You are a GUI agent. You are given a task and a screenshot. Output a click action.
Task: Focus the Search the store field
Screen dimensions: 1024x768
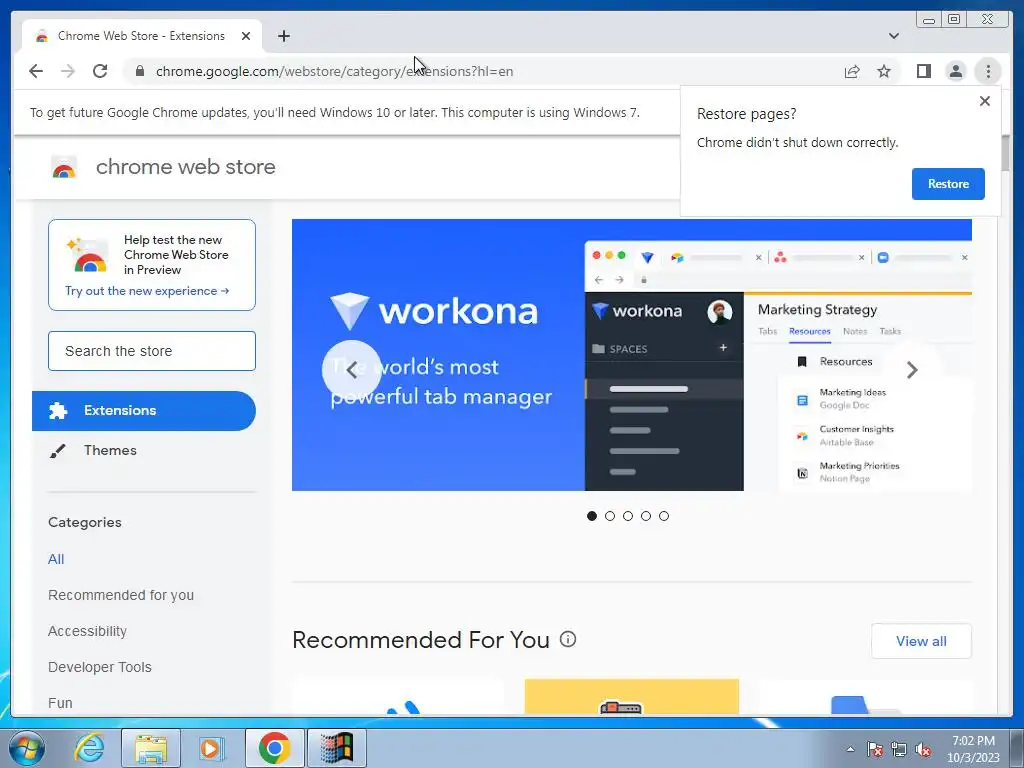[x=152, y=351]
